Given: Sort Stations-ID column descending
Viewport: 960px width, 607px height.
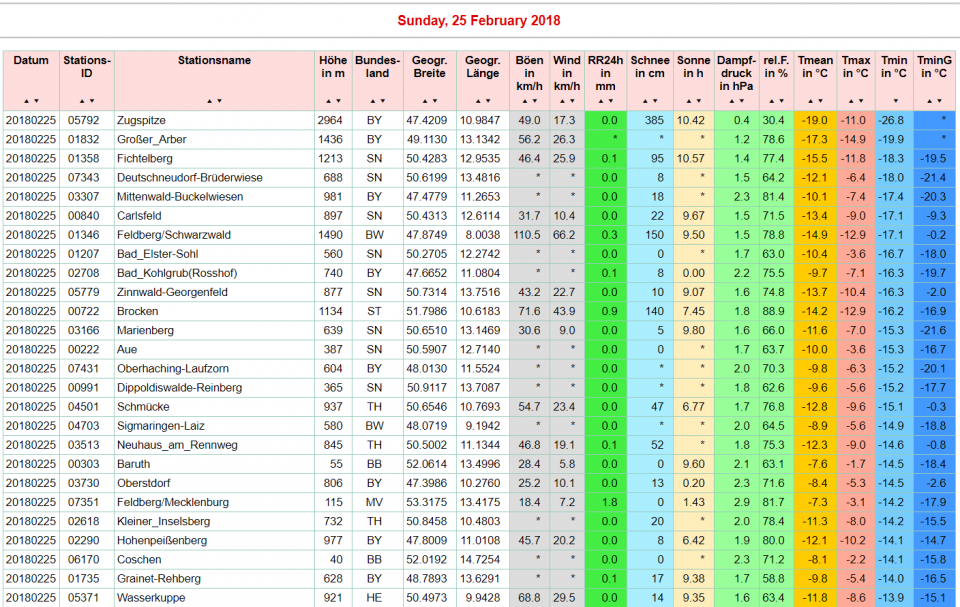Looking at the screenshot, I should point(92,101).
